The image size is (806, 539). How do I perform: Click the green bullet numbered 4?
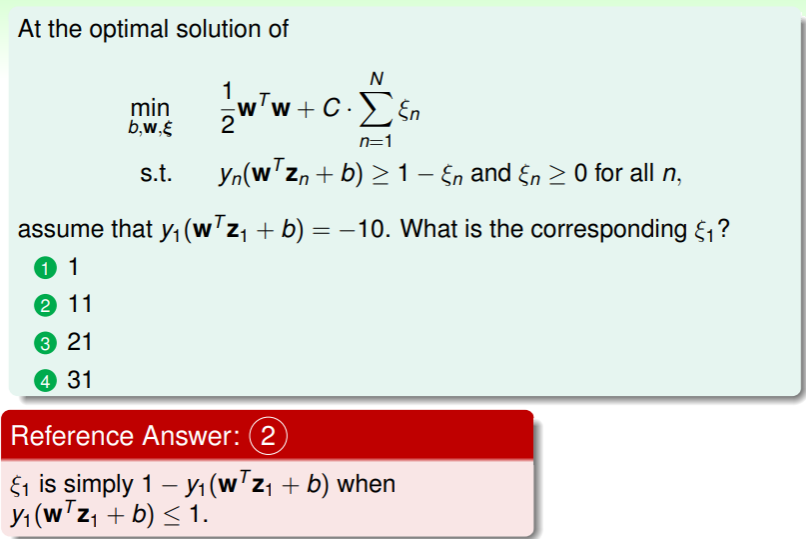click(44, 380)
